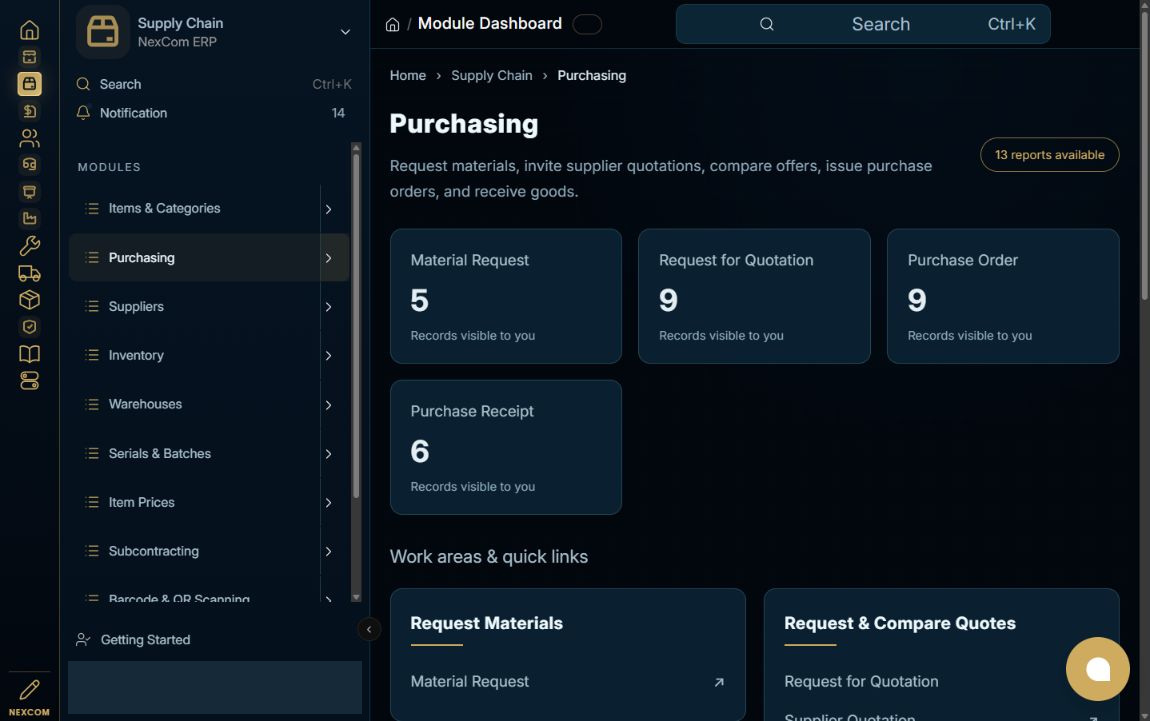The width and height of the screenshot is (1150, 721).
Task: Open the Material Request count card
Action: coord(506,296)
